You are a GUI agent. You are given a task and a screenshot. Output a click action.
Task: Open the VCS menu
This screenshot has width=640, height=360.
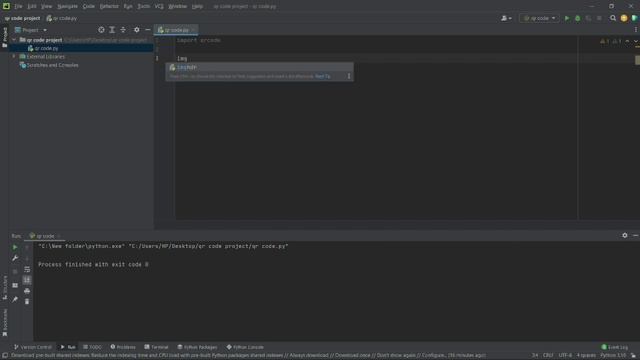159,6
